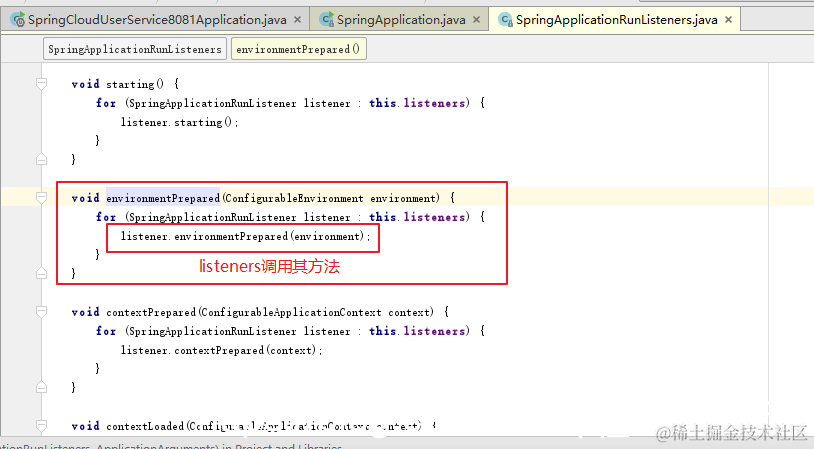Screen dimensions: 814x449
Task: Close the SpringApplication.java tab
Action: click(x=477, y=20)
